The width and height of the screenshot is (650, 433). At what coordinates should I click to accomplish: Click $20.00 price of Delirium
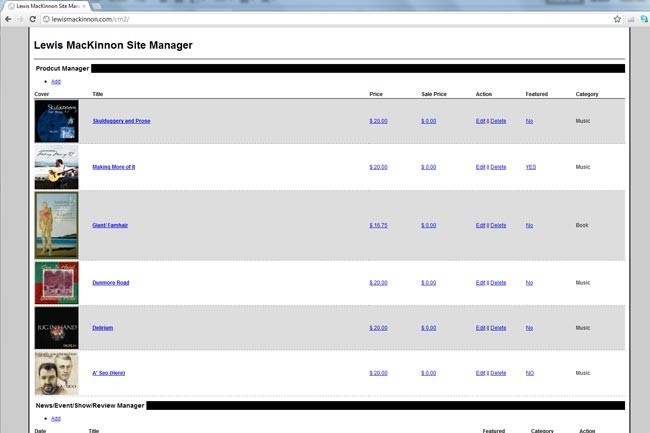coord(378,328)
